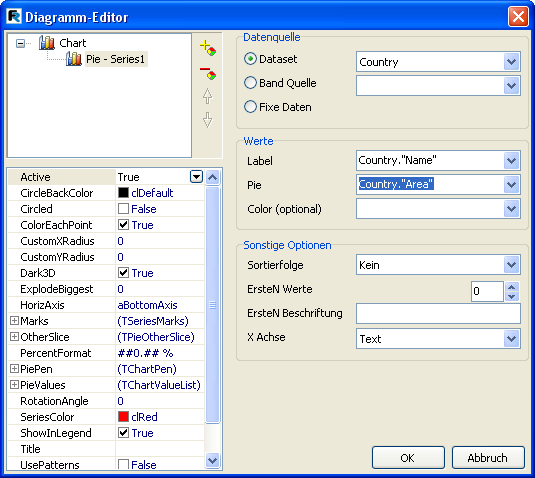
Task: Click the OK button
Action: click(x=408, y=458)
